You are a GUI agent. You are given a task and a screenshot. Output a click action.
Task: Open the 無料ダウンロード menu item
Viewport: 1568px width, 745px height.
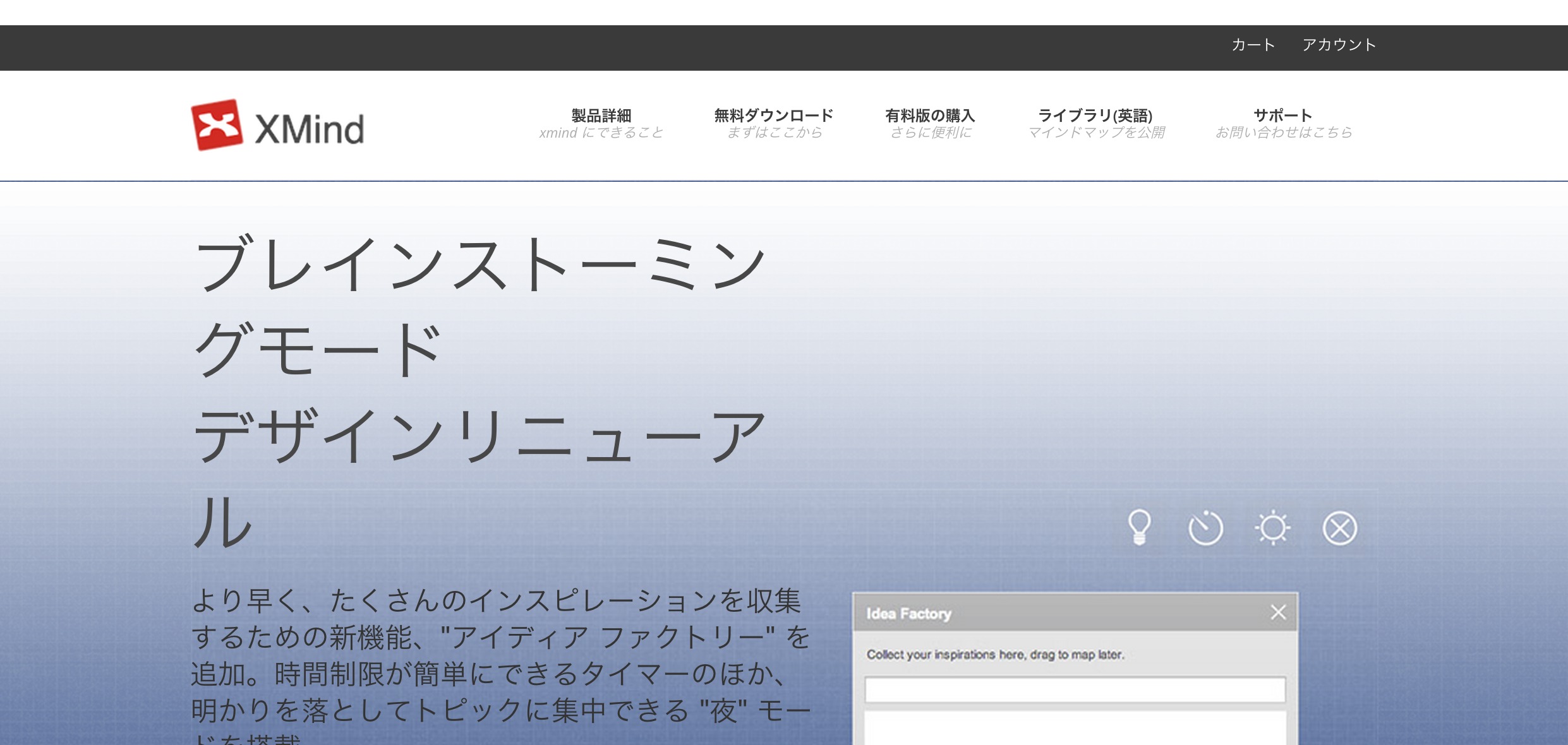click(x=774, y=124)
